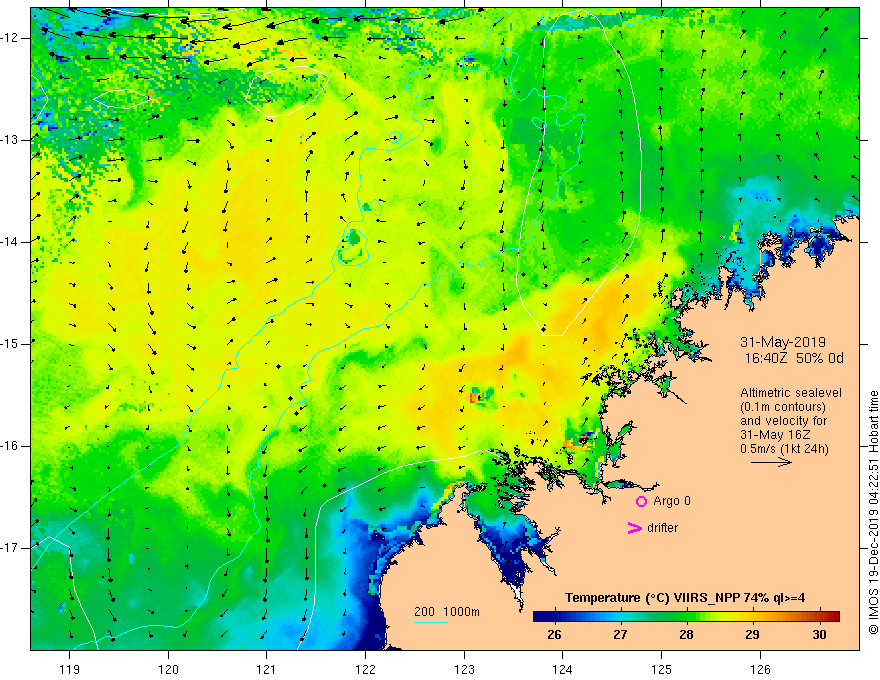Click the 'Temperature (°C) VIIRS_NPP 74% ql>=4' title
Screen dimensions: 880x680
pyautogui.click(x=685, y=598)
